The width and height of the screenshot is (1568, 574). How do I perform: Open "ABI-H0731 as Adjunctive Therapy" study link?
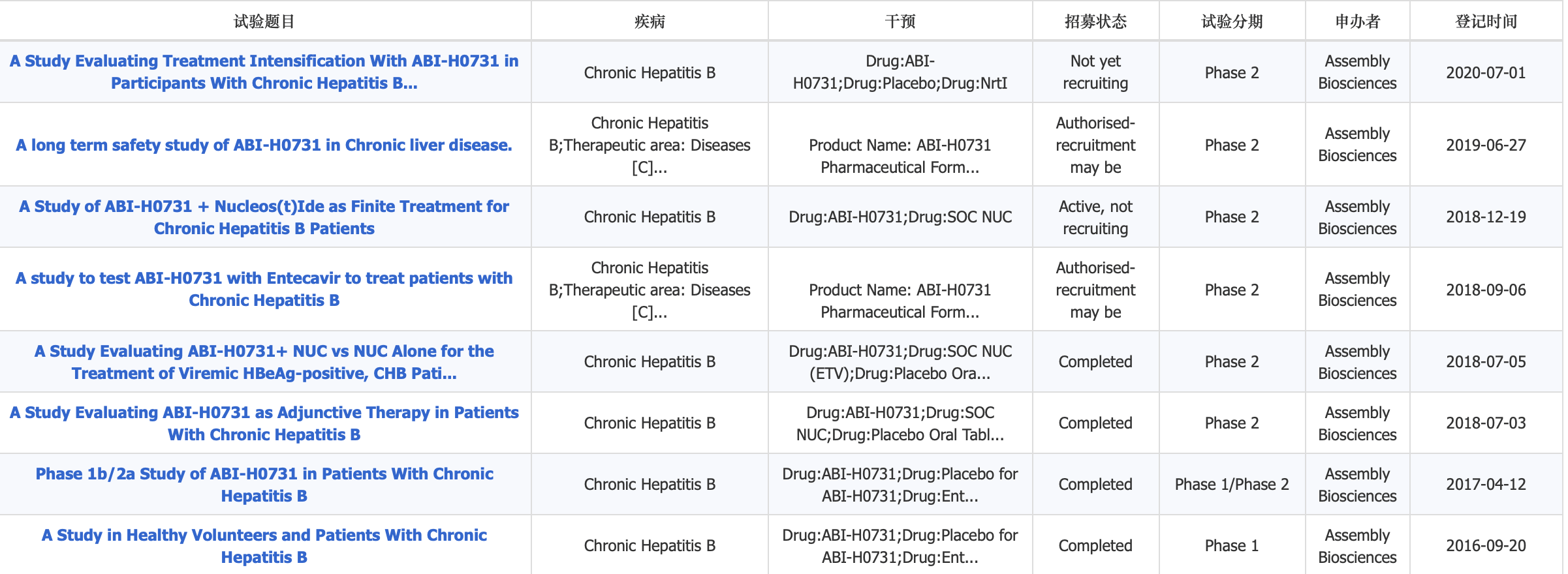point(264,423)
